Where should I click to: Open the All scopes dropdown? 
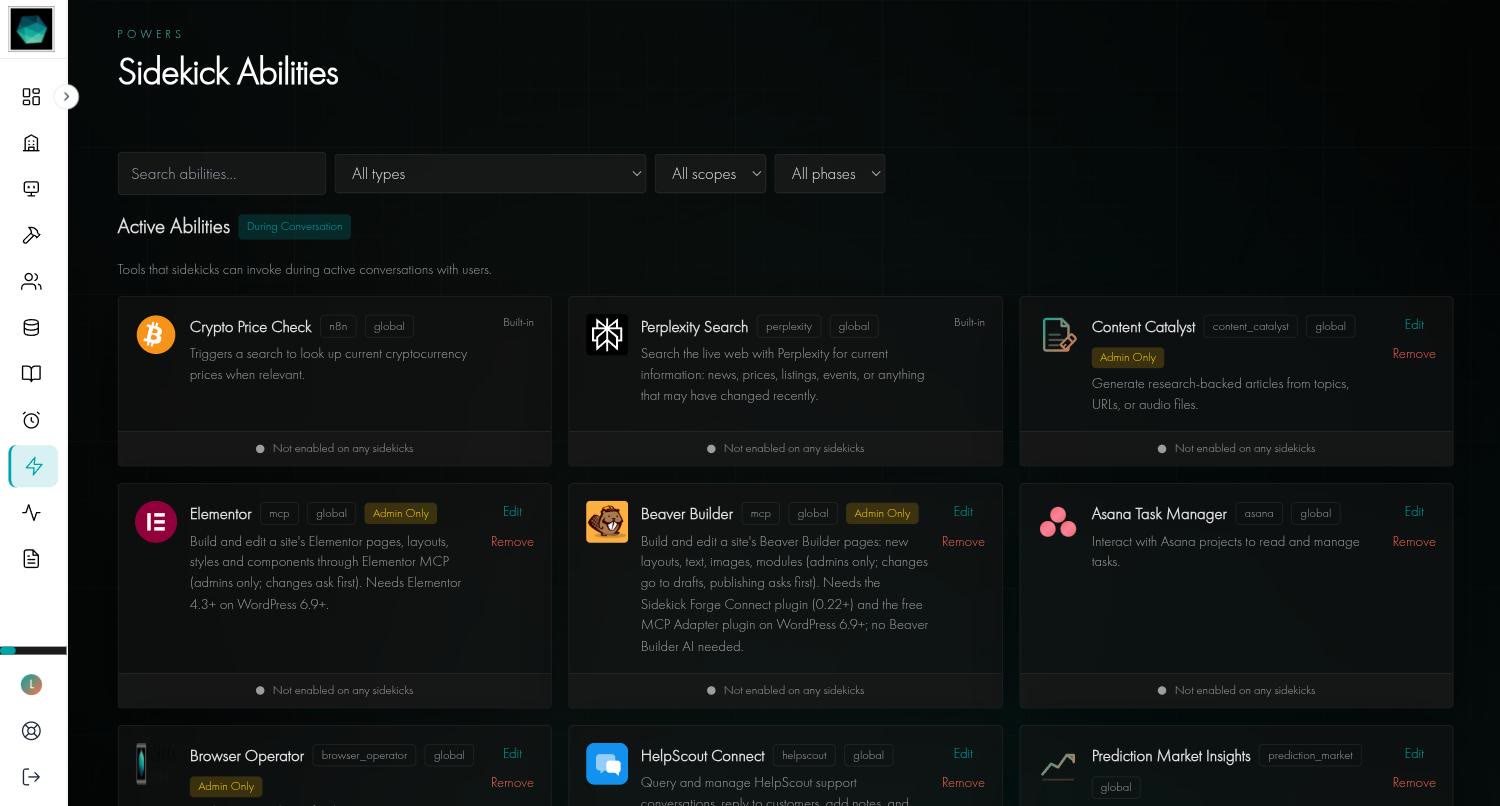coord(710,174)
